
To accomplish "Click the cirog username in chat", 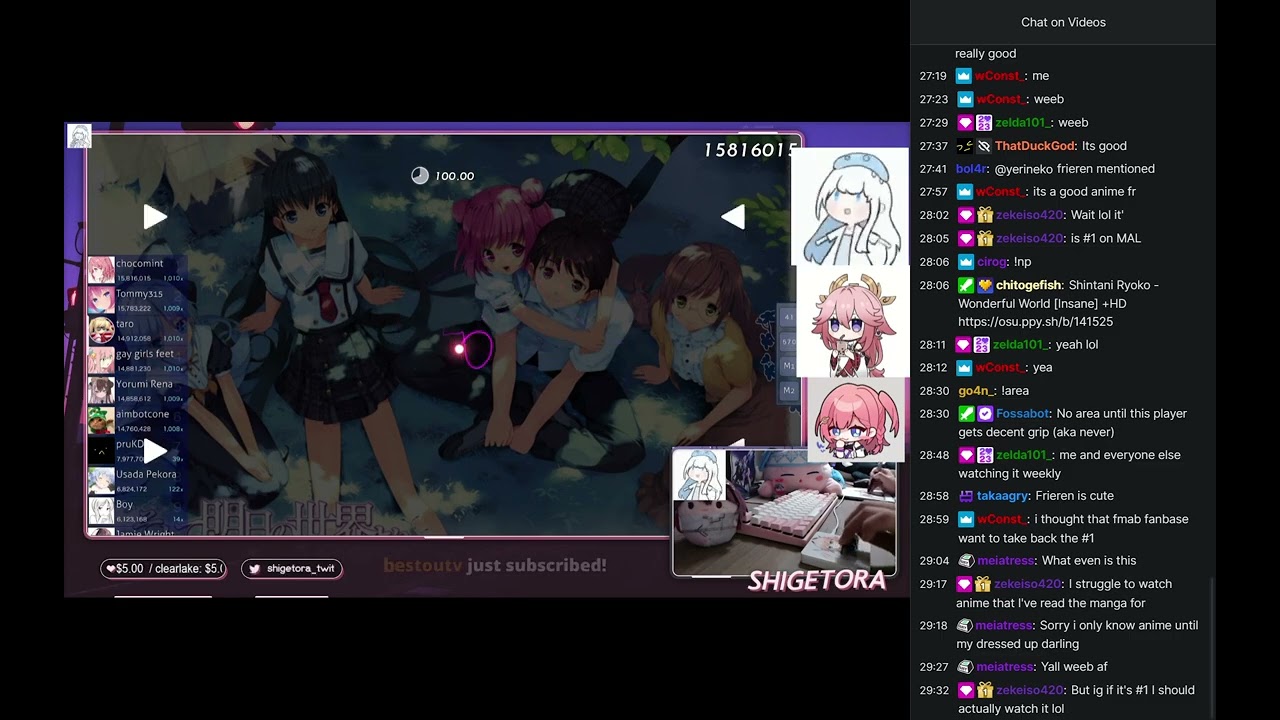I will tap(991, 262).
